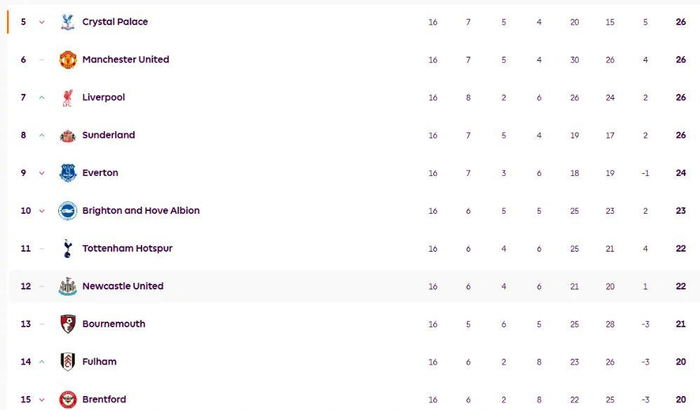Click the up chevron next to Liverpool
Screen dimensions: 700x410
[x=42, y=98]
